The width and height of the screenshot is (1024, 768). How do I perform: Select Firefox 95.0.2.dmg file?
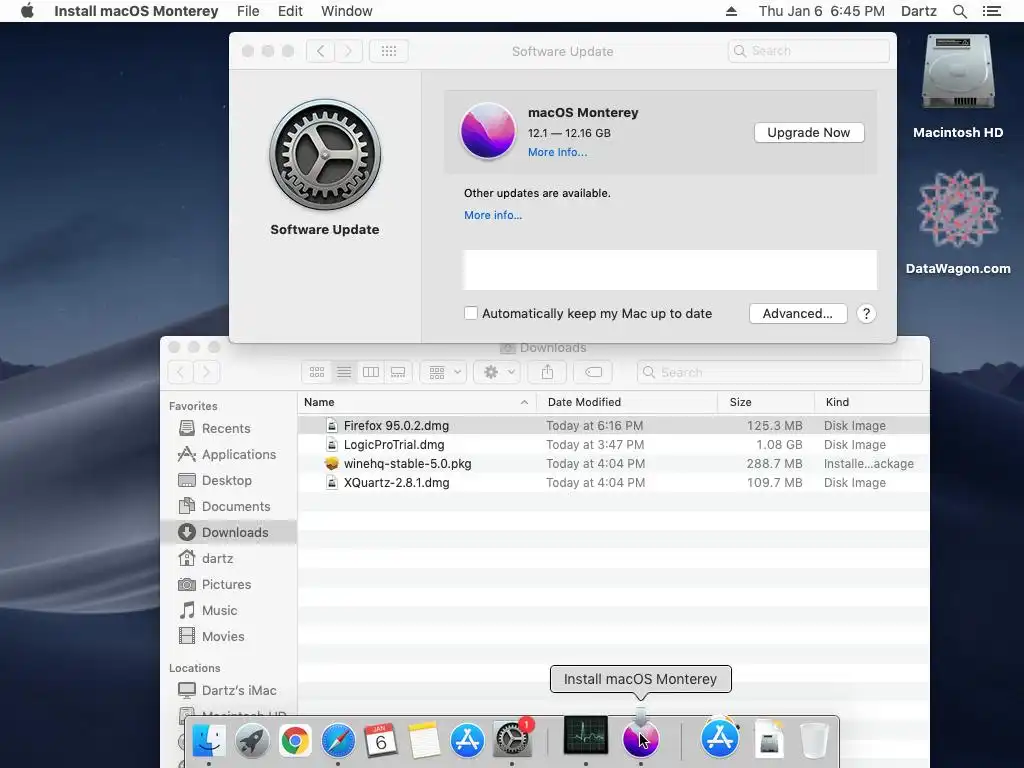coord(613,426)
